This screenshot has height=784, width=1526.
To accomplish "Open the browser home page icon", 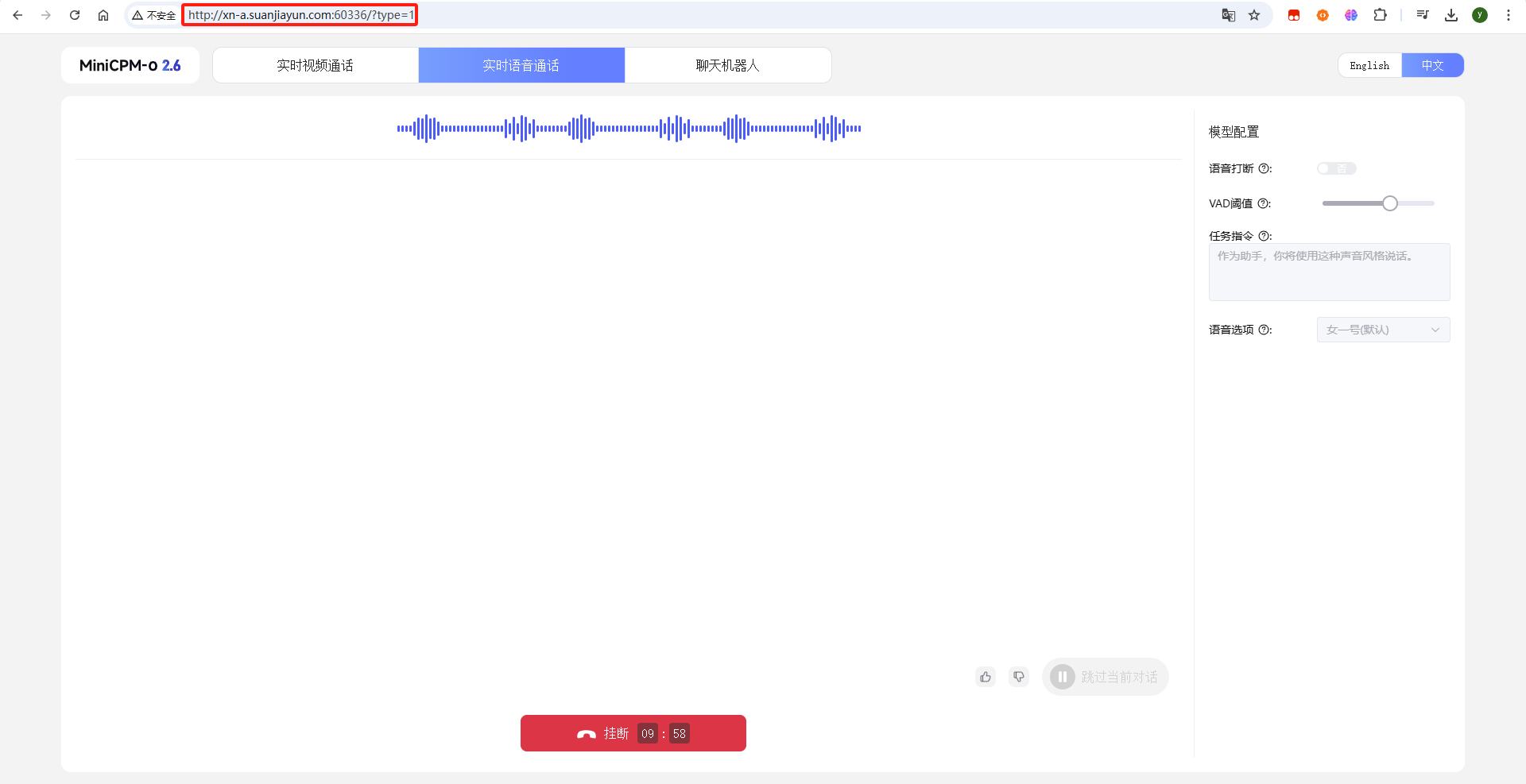I will click(103, 15).
